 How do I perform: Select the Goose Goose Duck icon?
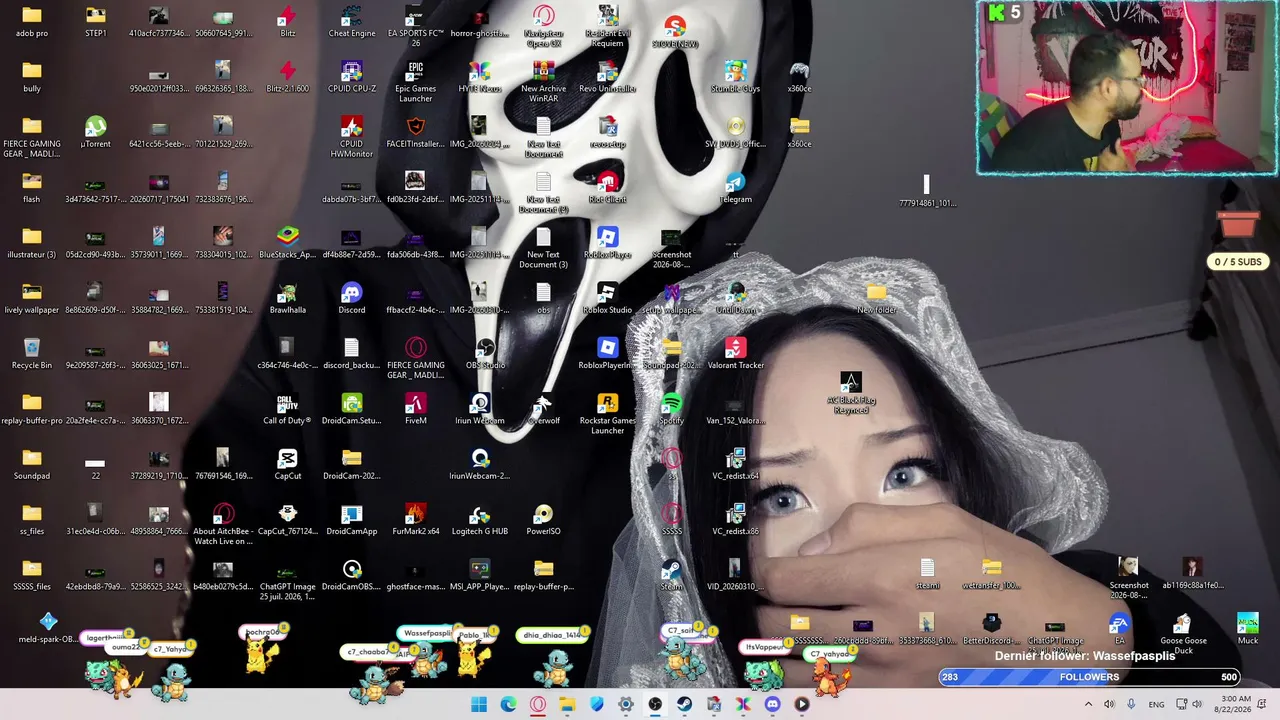(x=1183, y=634)
